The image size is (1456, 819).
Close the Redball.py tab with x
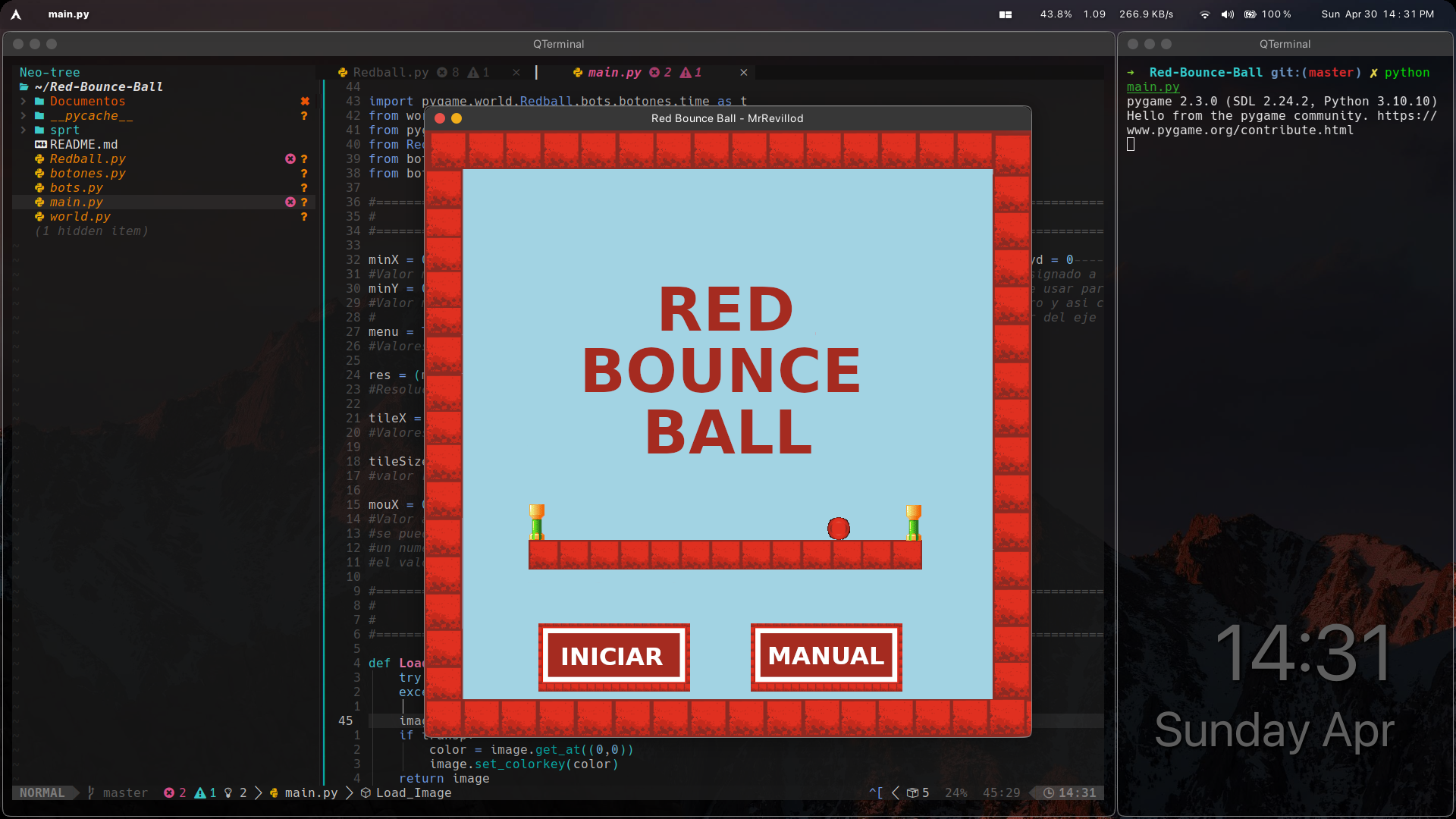point(516,72)
